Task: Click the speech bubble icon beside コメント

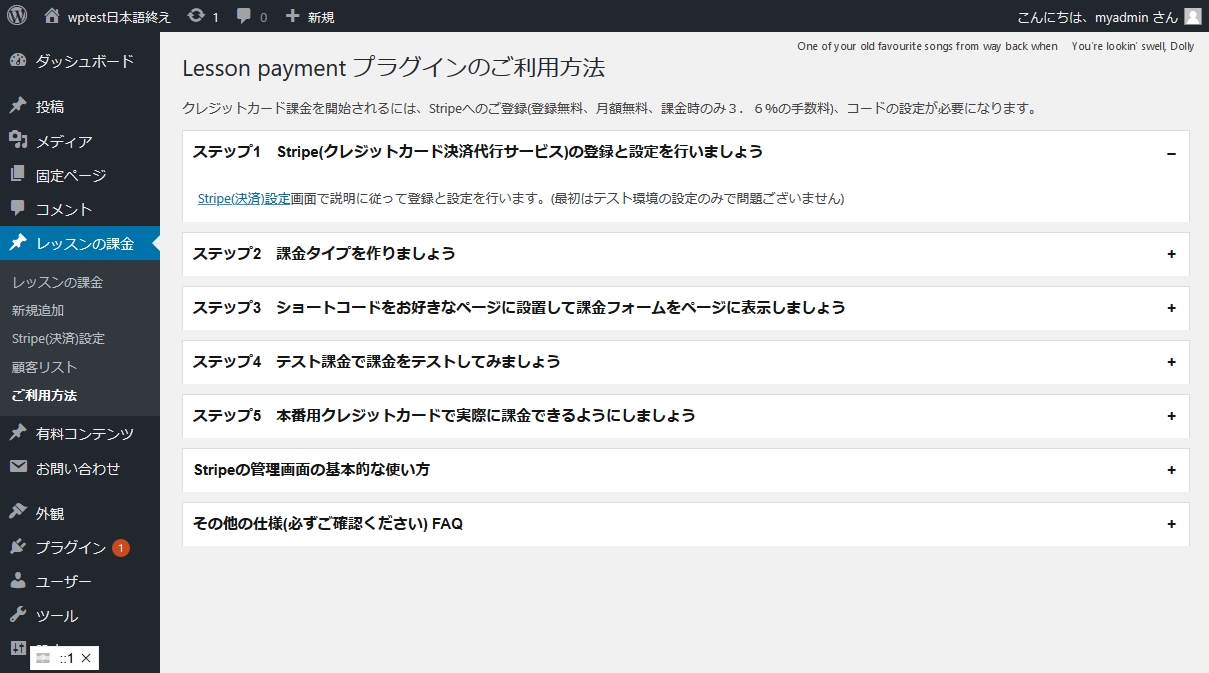Action: click(18, 208)
